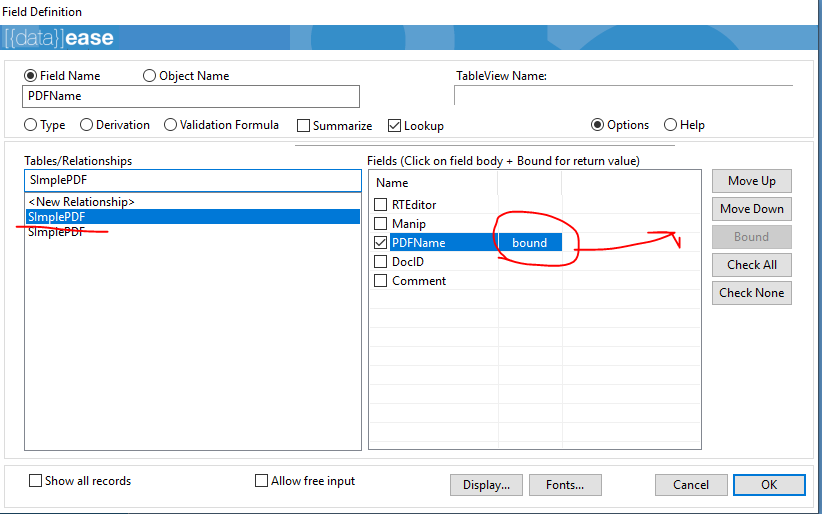
Task: Click the Check None button
Action: [x=752, y=293]
